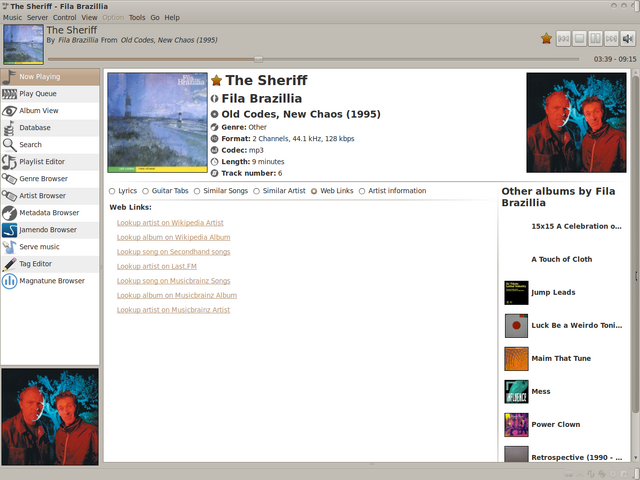This screenshot has width=640, height=480.
Task: Click the 03:39 - 09:15 time display
Action: click(615, 60)
